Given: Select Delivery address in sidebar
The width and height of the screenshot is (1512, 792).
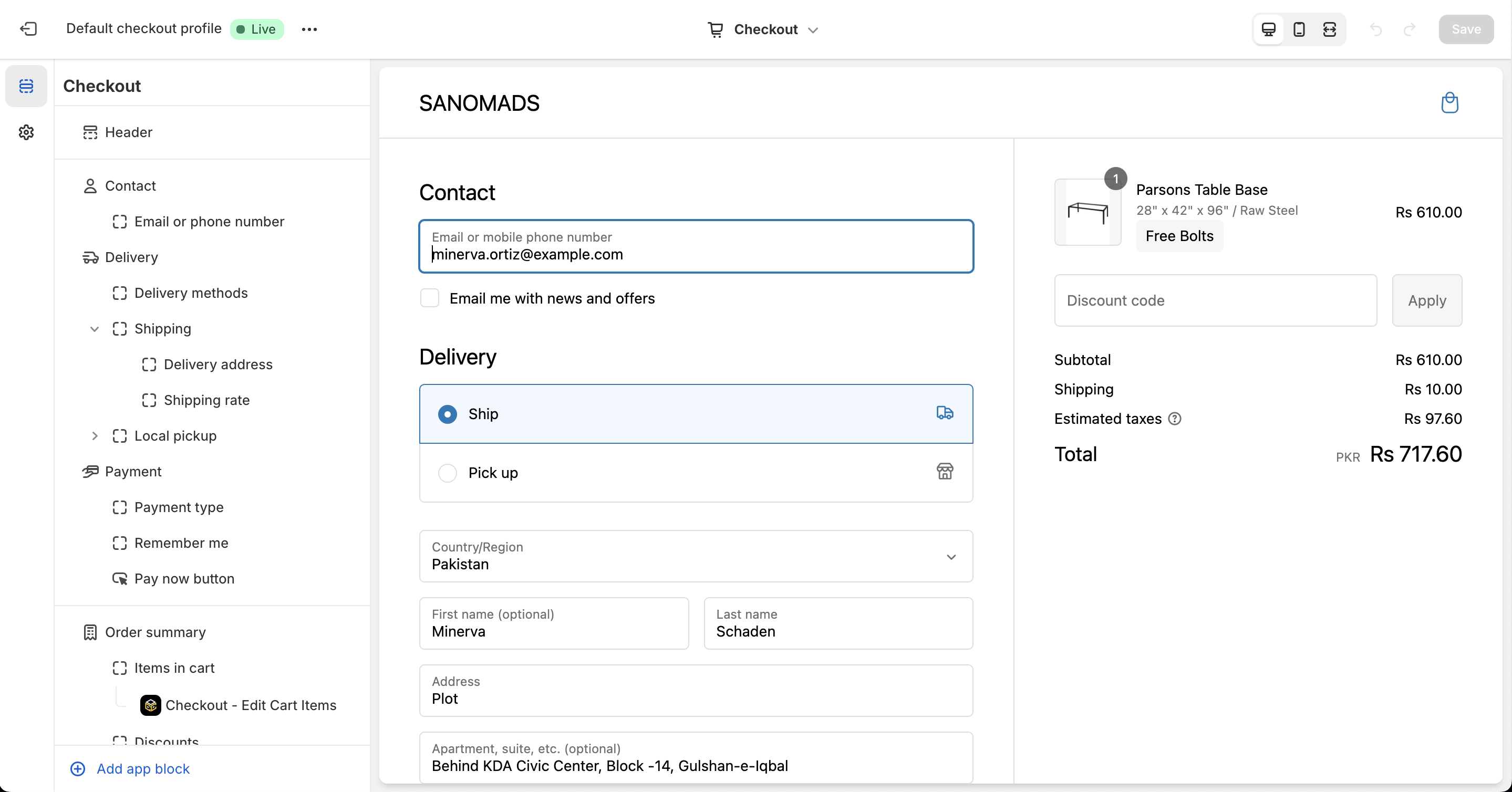Looking at the screenshot, I should click(218, 365).
